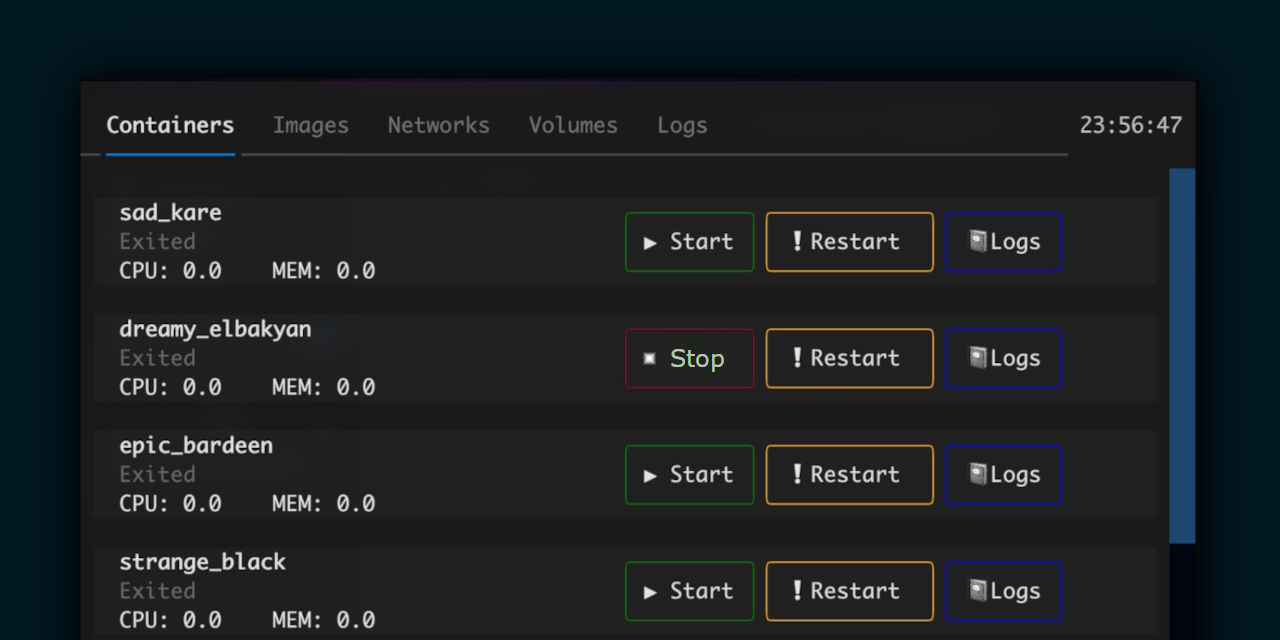Click the clock showing 23:56:47

pyautogui.click(x=1130, y=126)
